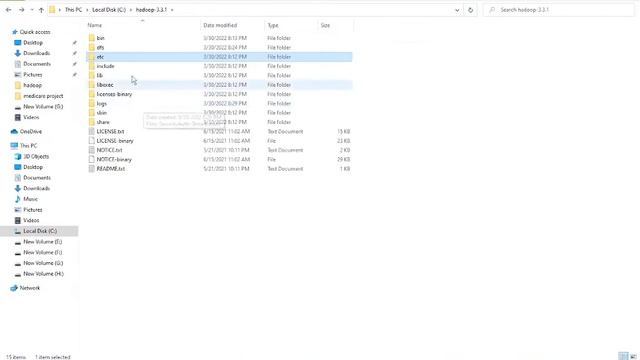Click 'This PC' in address bar
640x360 pixels.
[x=73, y=10]
